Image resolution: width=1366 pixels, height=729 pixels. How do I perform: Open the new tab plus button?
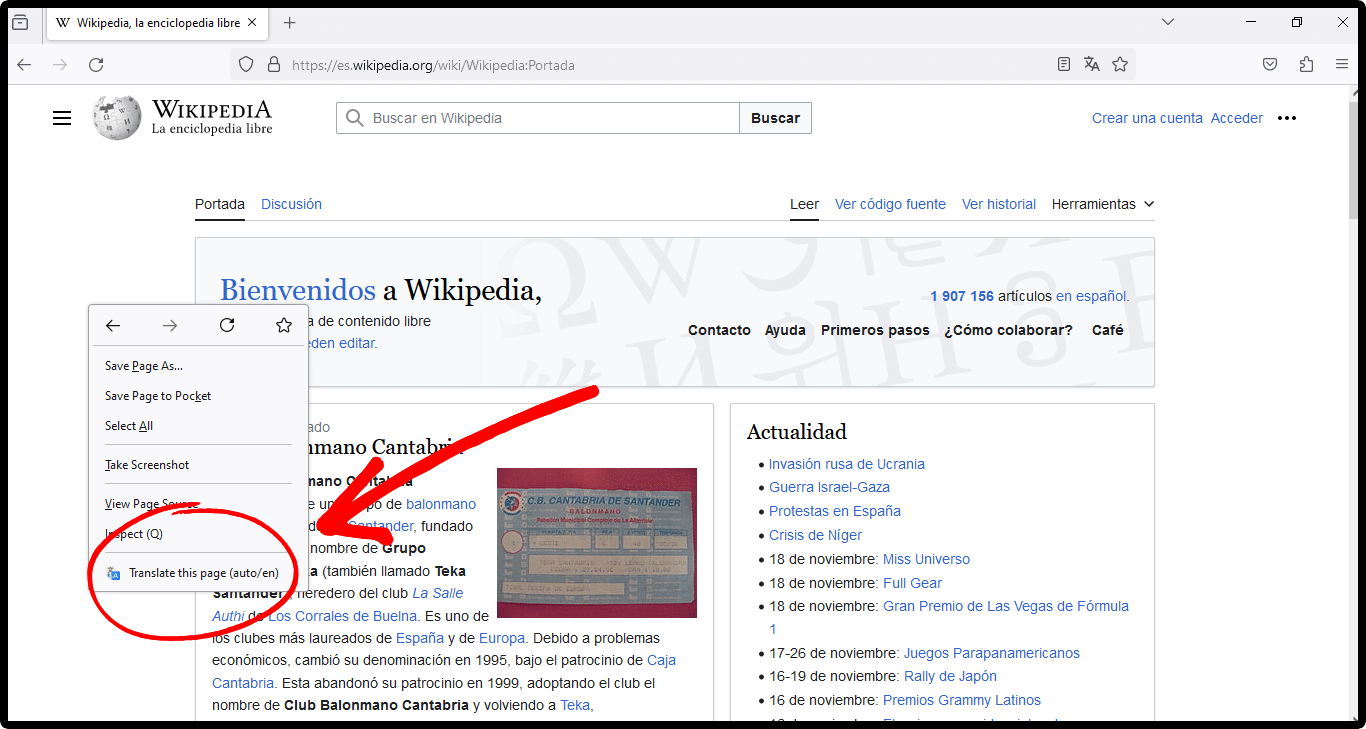point(290,22)
